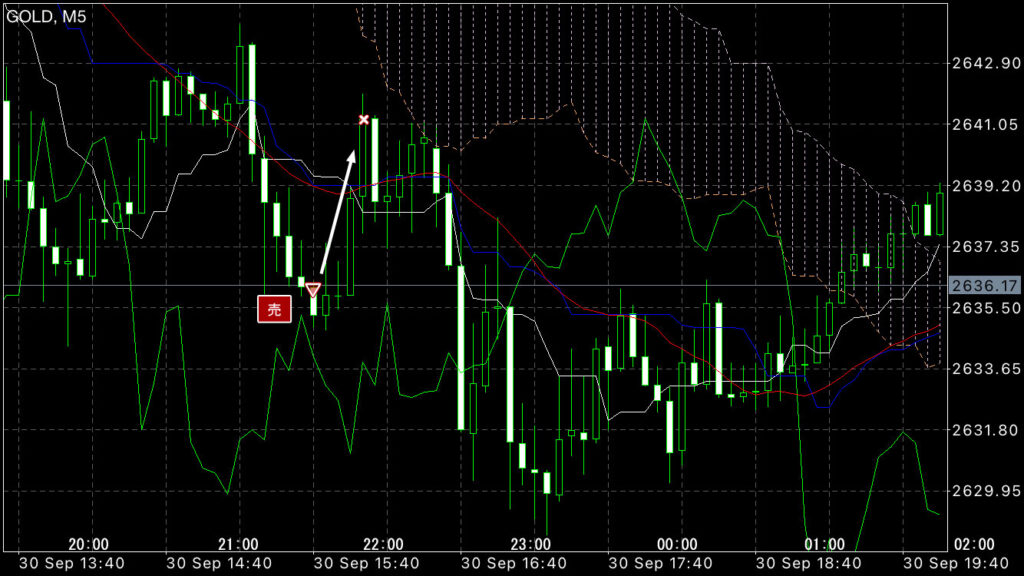Click the 30 Sep 13:40 date label
The image size is (1024, 576).
[x=71, y=563]
